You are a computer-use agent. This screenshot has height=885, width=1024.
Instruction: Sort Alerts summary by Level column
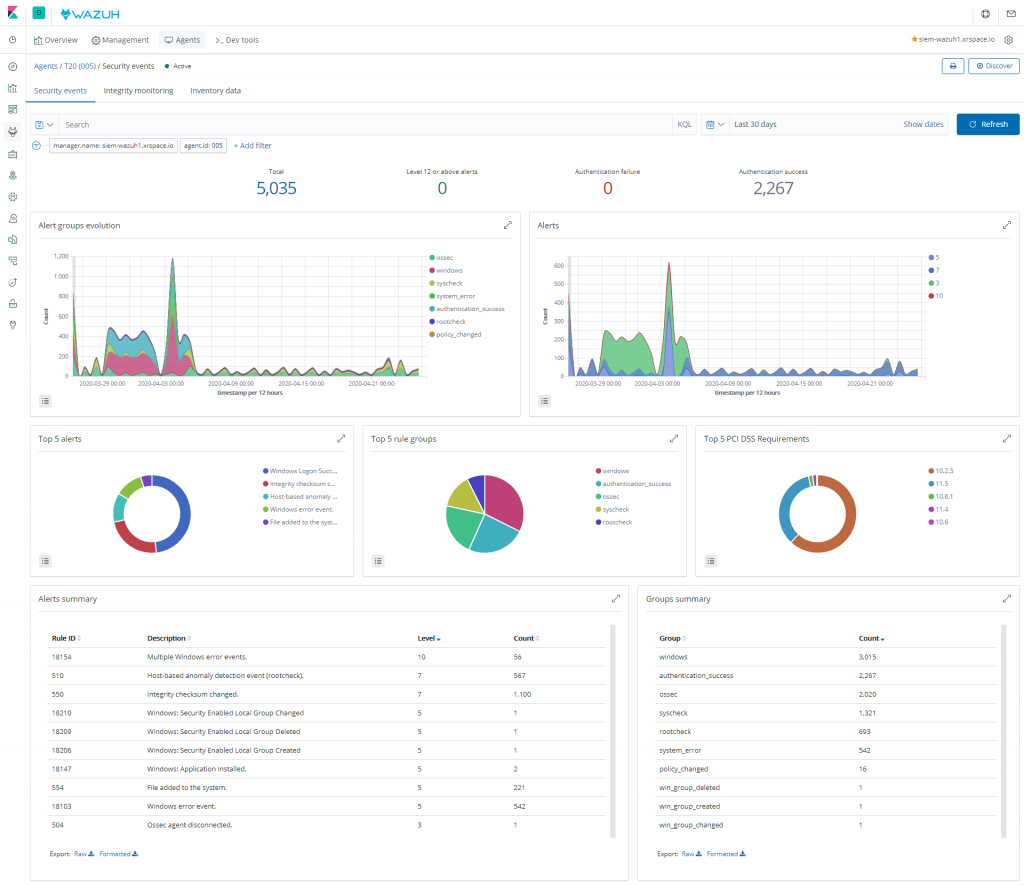[428, 639]
